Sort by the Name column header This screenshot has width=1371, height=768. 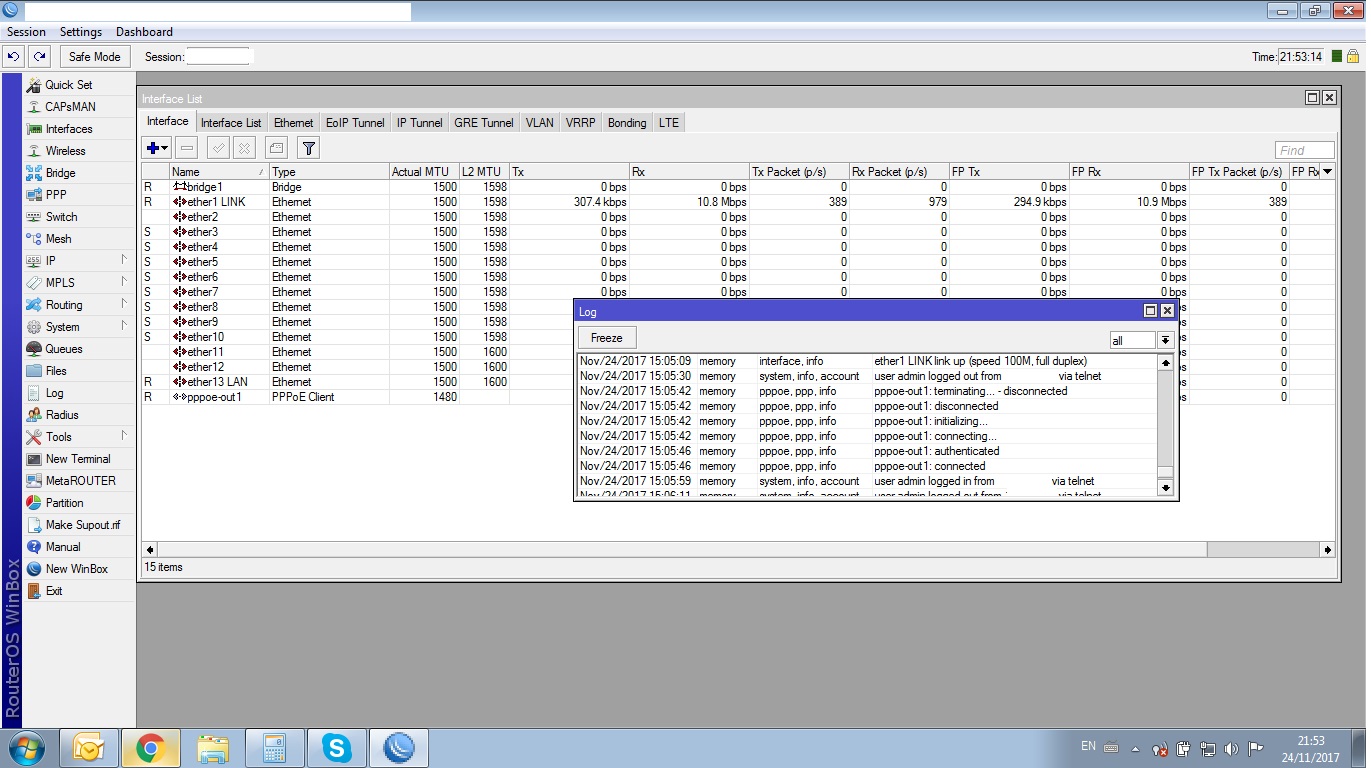click(x=219, y=172)
